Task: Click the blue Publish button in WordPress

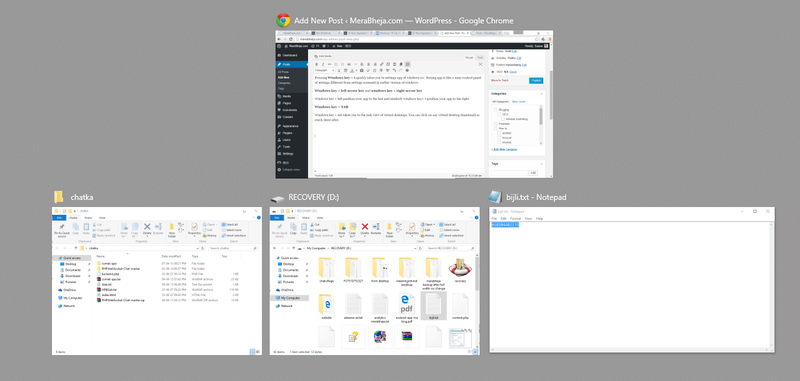Action: click(536, 81)
